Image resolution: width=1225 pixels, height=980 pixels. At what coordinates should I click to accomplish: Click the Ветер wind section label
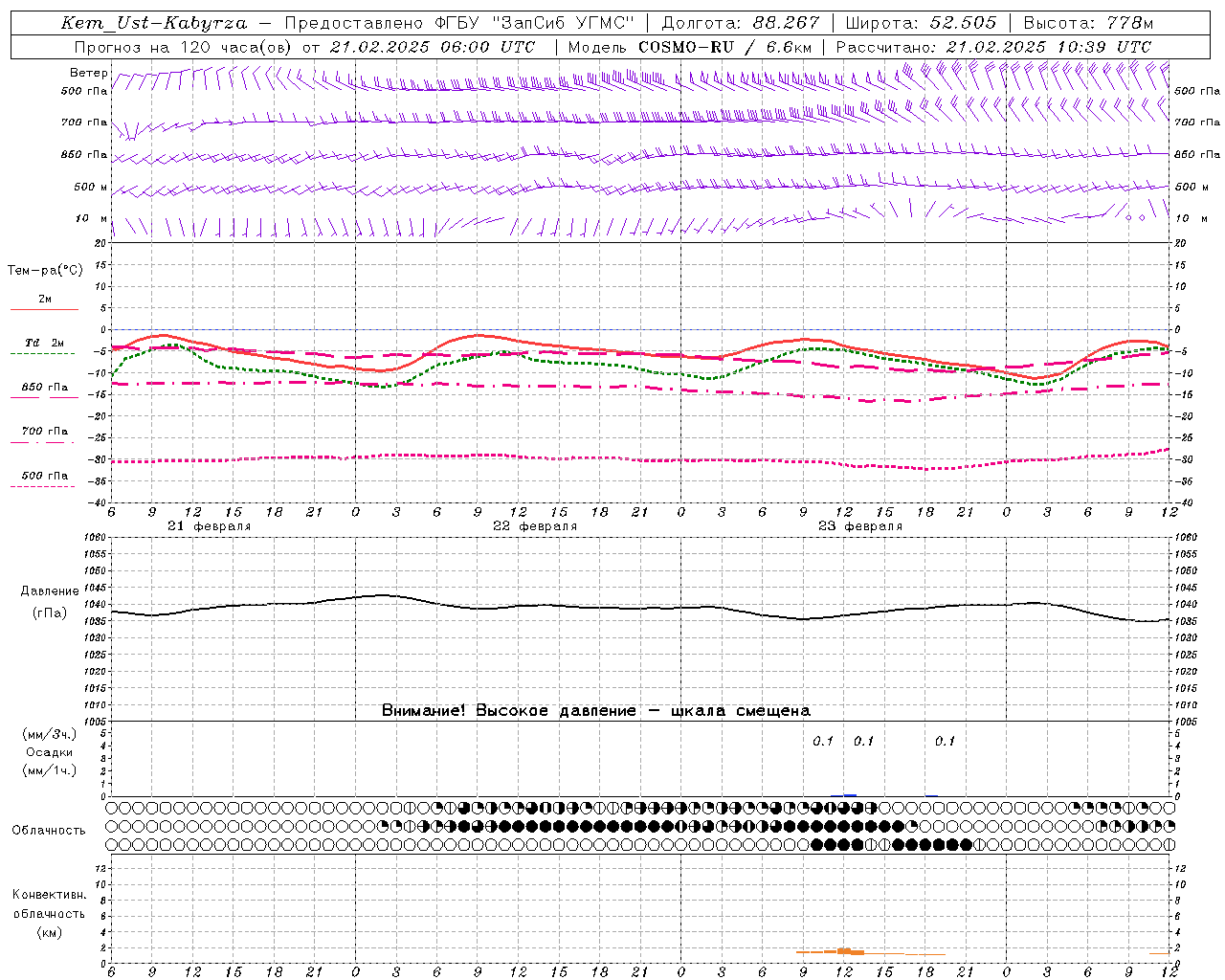coord(89,73)
